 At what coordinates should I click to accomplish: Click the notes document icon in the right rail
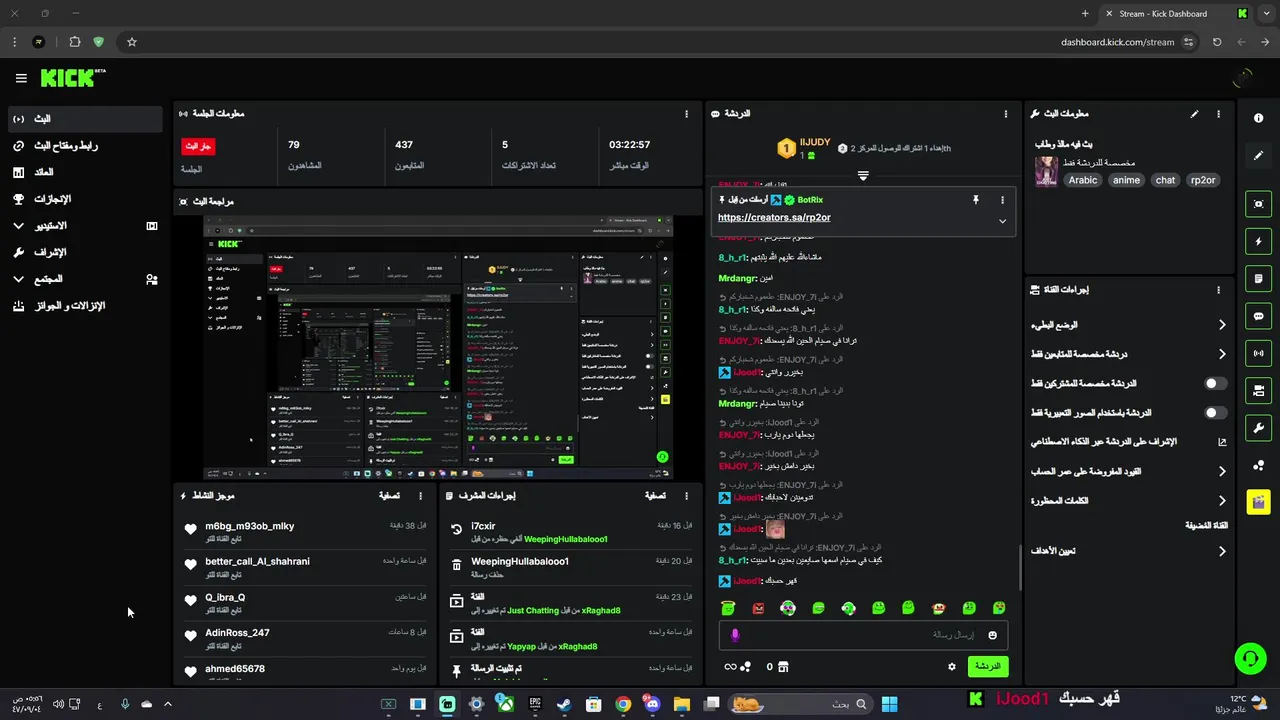pos(1258,278)
